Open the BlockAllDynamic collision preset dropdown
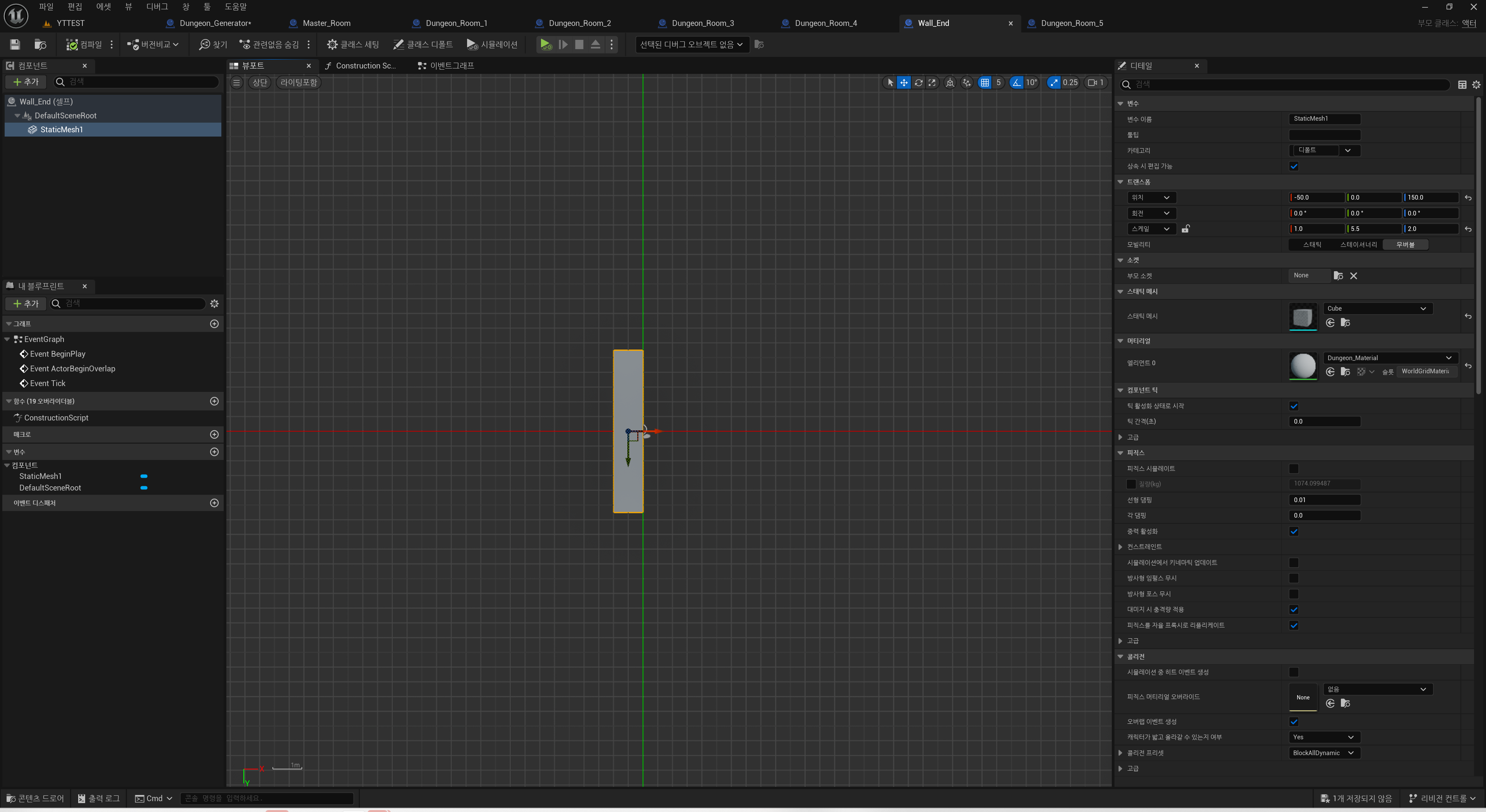This screenshot has height=812, width=1486. tap(1324, 752)
